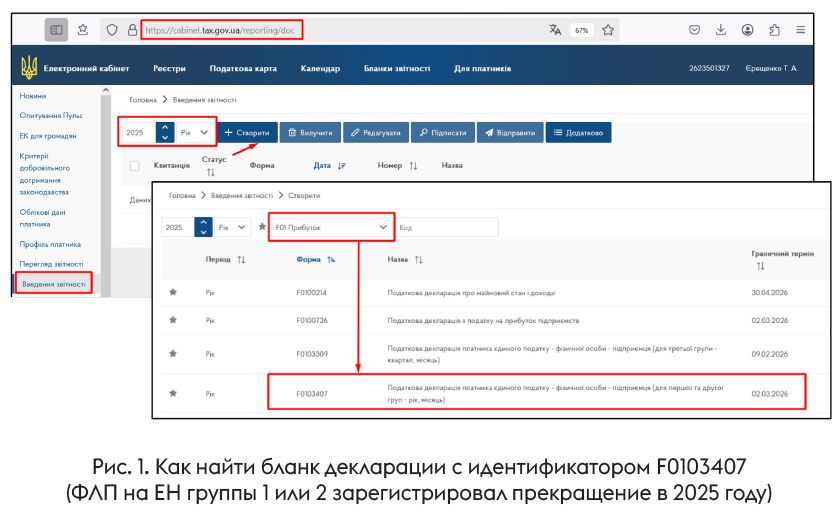Click the browser bookmark star icon

coord(608,30)
